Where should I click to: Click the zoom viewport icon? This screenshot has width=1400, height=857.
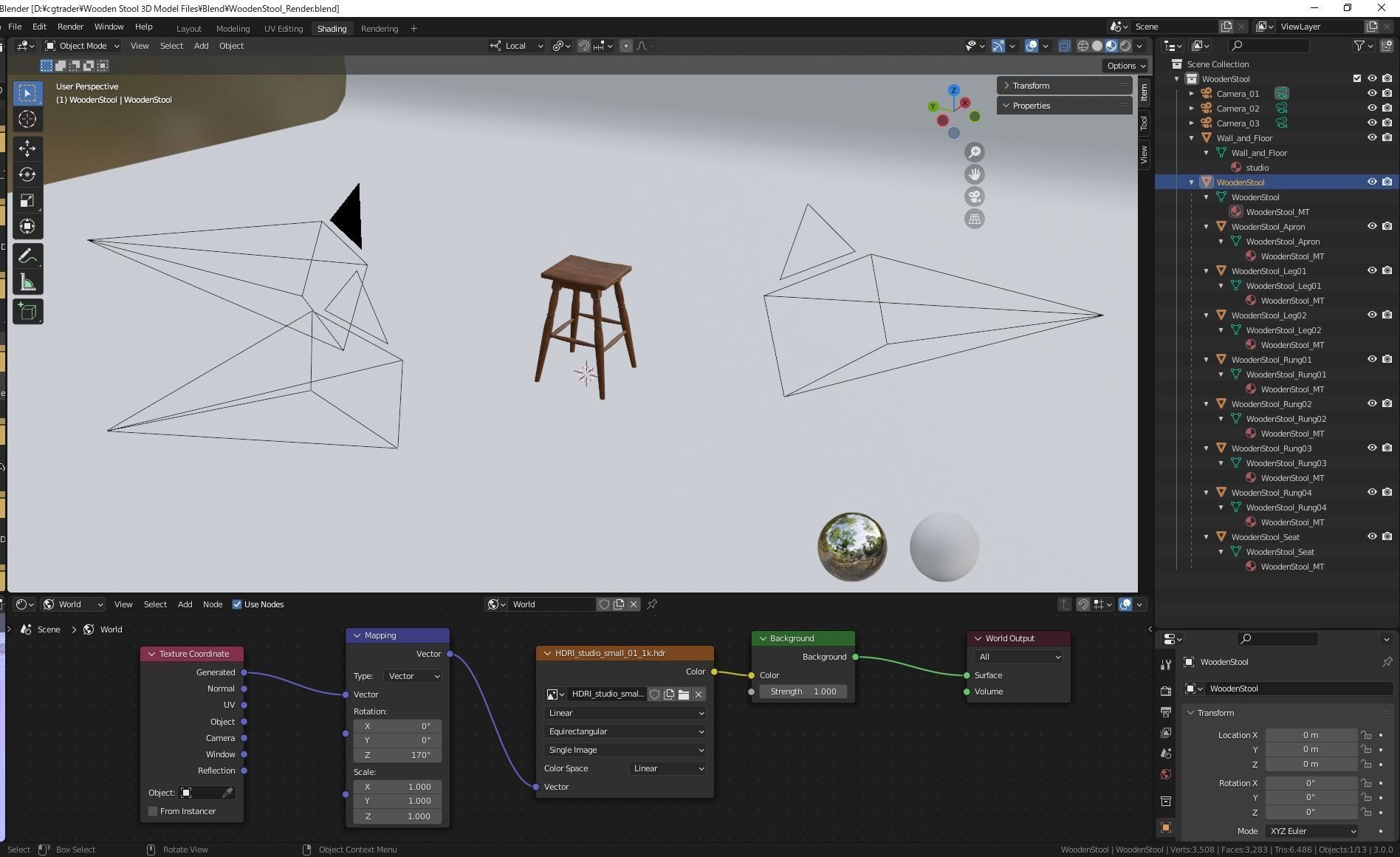975,152
